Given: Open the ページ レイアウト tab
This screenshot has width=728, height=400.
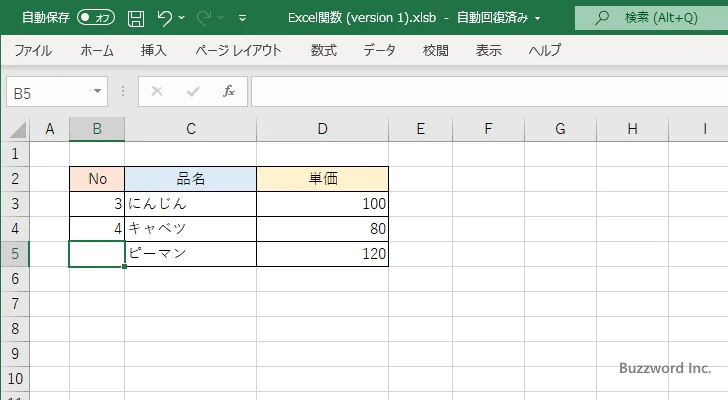Looking at the screenshot, I should tap(238, 50).
